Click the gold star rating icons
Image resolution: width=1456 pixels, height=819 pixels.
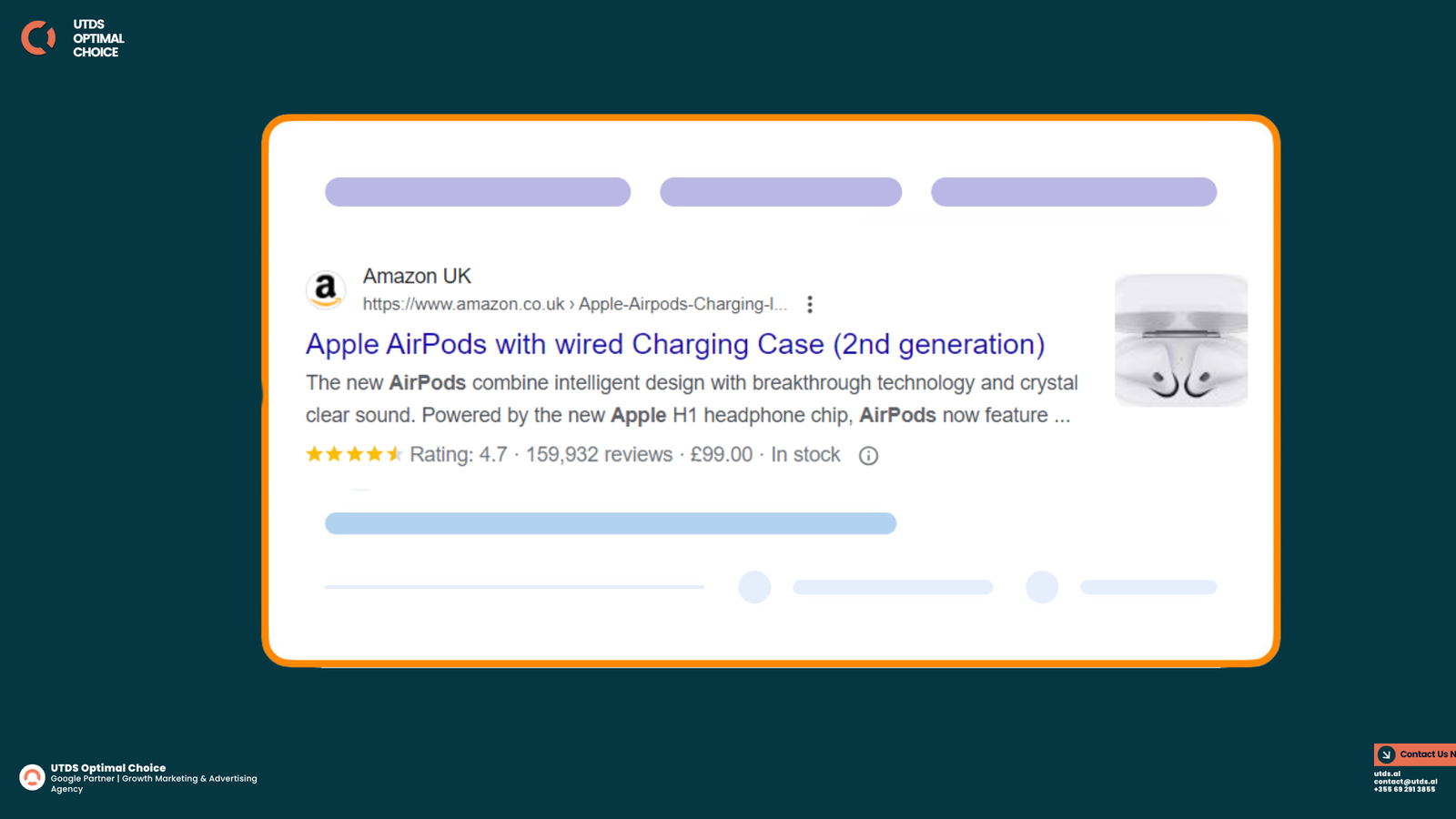[354, 454]
